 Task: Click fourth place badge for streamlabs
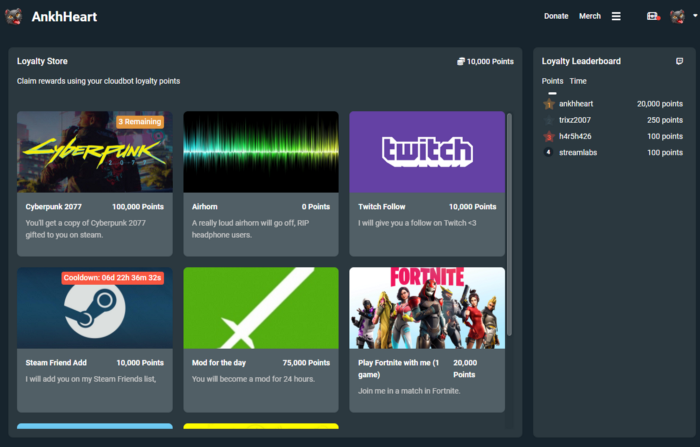tap(549, 152)
